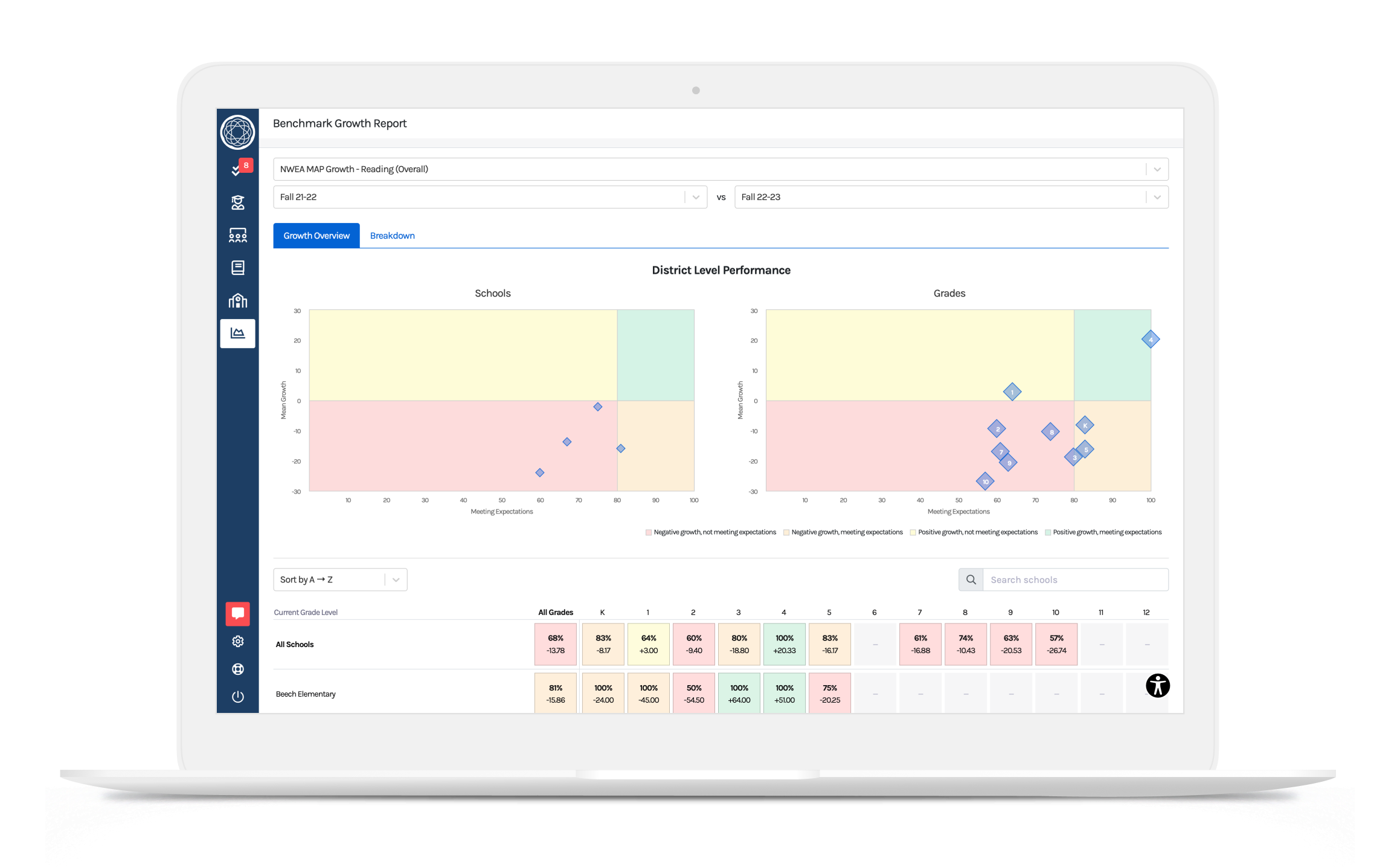
Task: Open the Sort by A → Z dropdown
Action: (x=340, y=579)
